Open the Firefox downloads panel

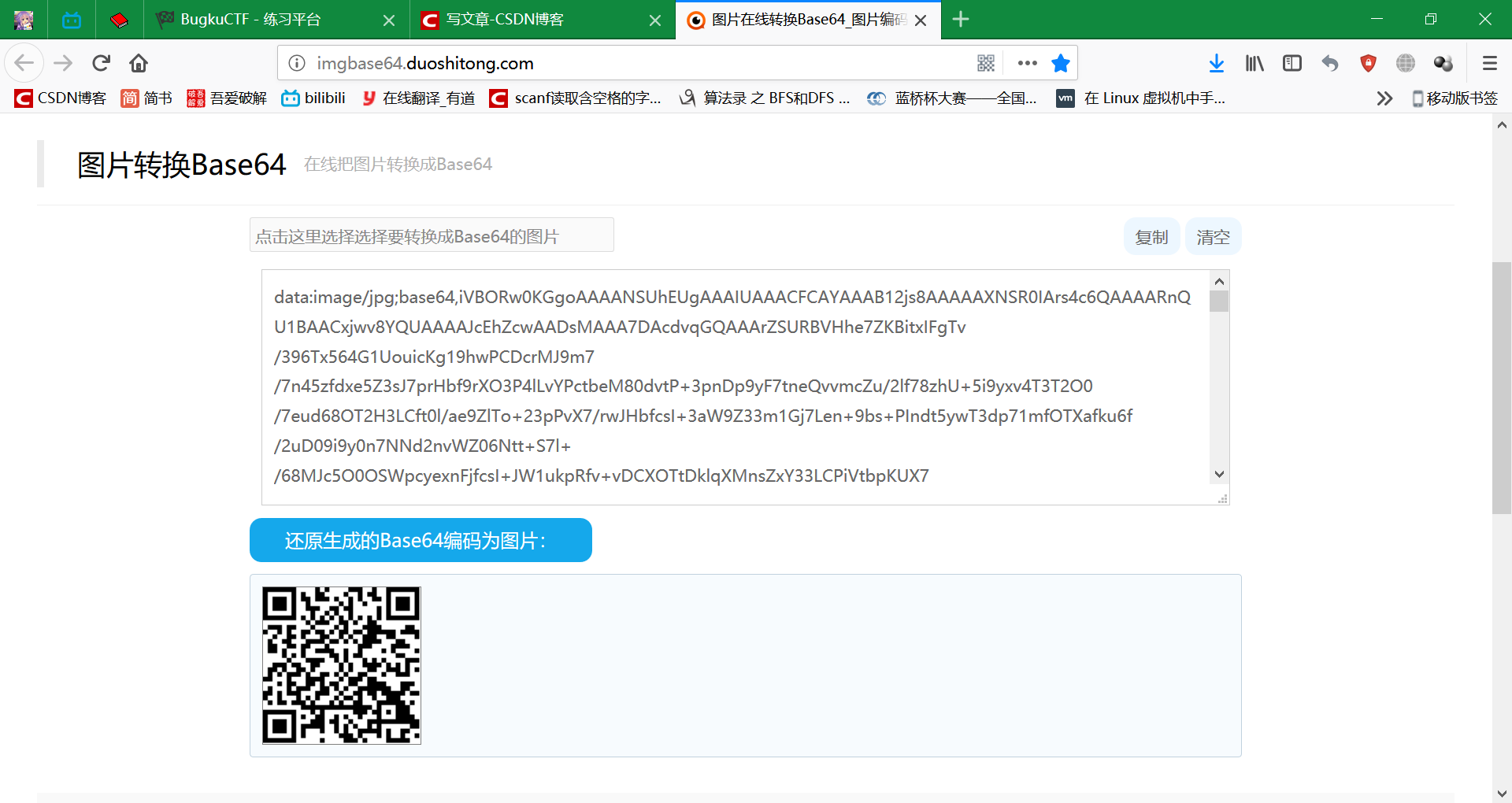[1217, 63]
